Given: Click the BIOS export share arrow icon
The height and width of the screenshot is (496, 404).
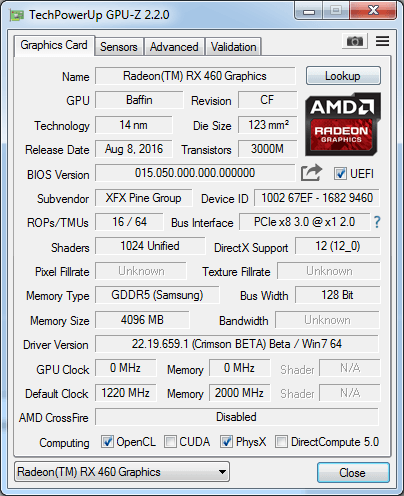Looking at the screenshot, I should click(311, 173).
